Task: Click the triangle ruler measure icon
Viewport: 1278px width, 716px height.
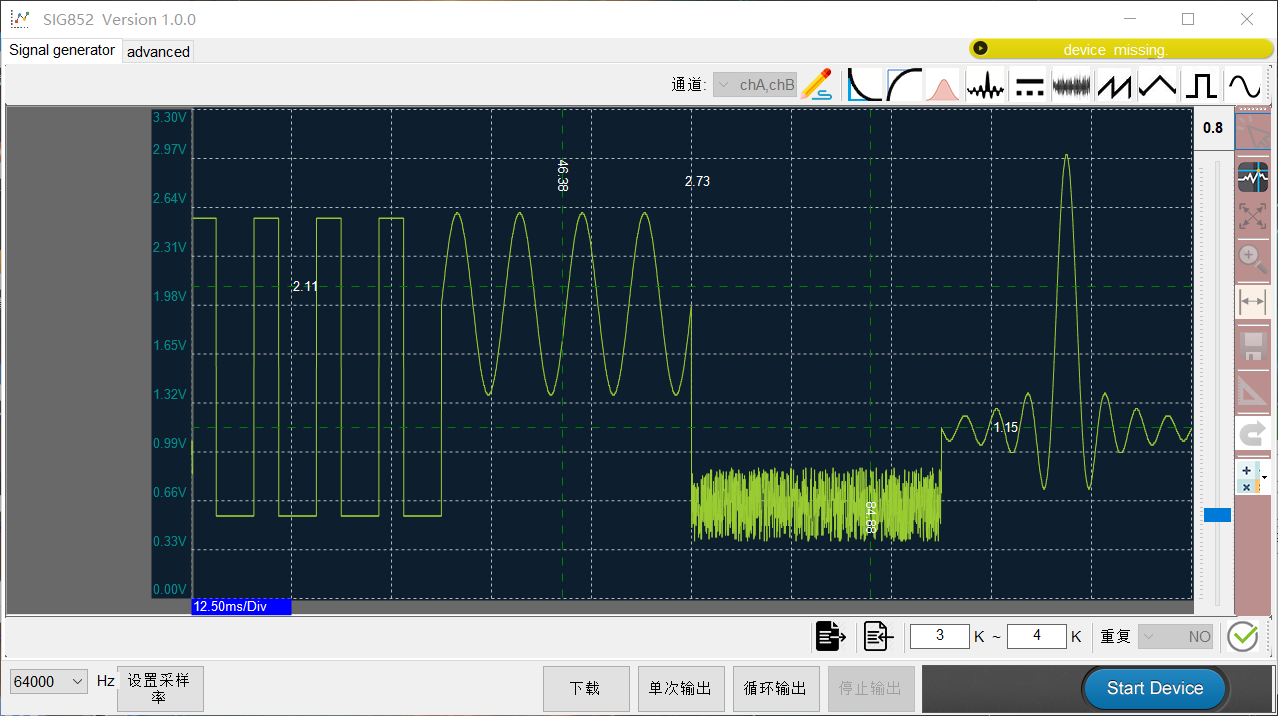Action: pyautogui.click(x=1253, y=391)
